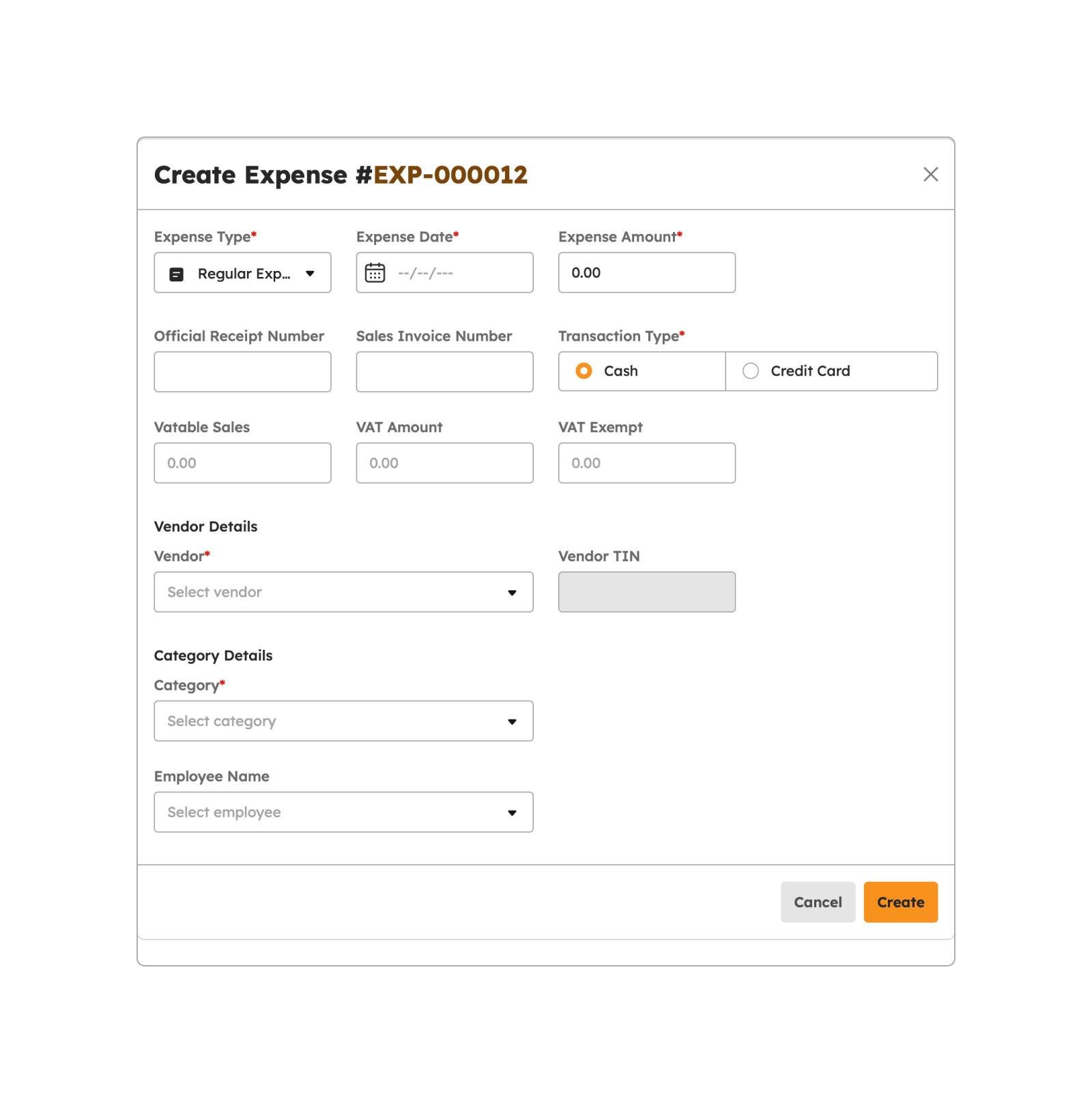The width and height of the screenshot is (1092, 1103).
Task: Click the Official Receipt Number field
Action: pyautogui.click(x=242, y=372)
